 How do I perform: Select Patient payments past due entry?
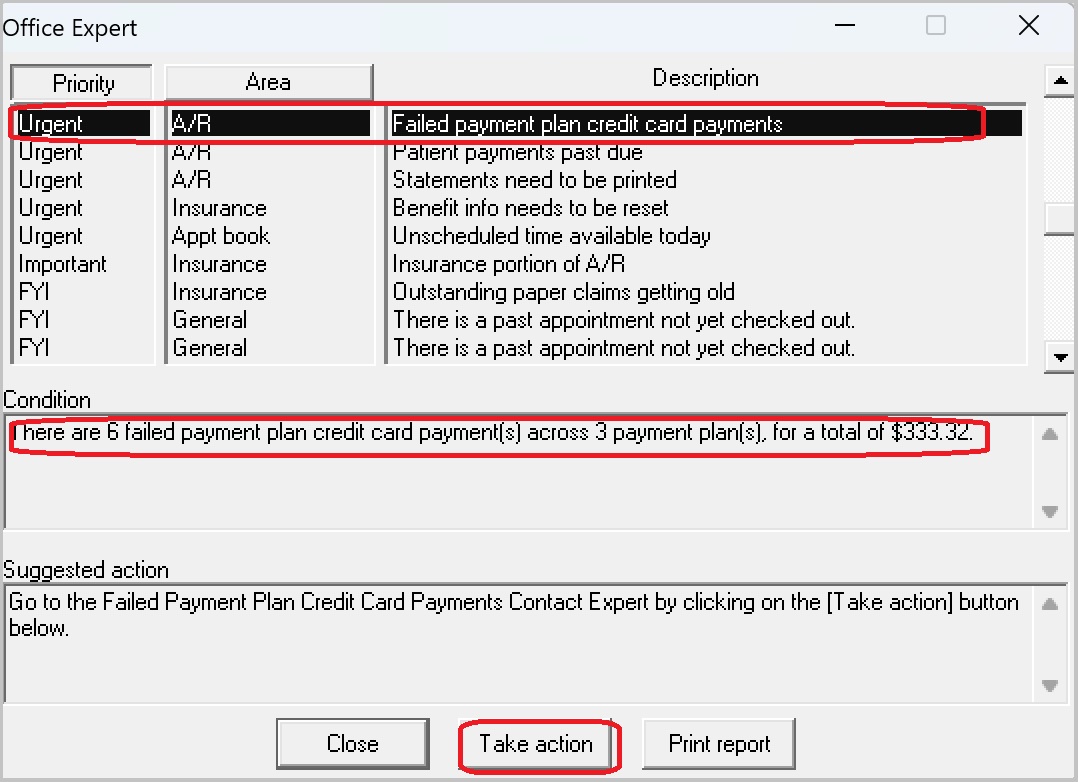pyautogui.click(x=517, y=153)
